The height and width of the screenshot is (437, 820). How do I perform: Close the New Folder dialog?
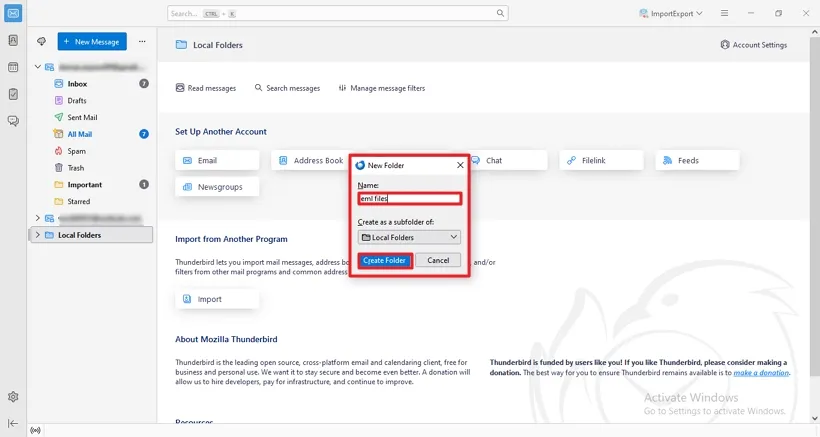click(x=460, y=165)
